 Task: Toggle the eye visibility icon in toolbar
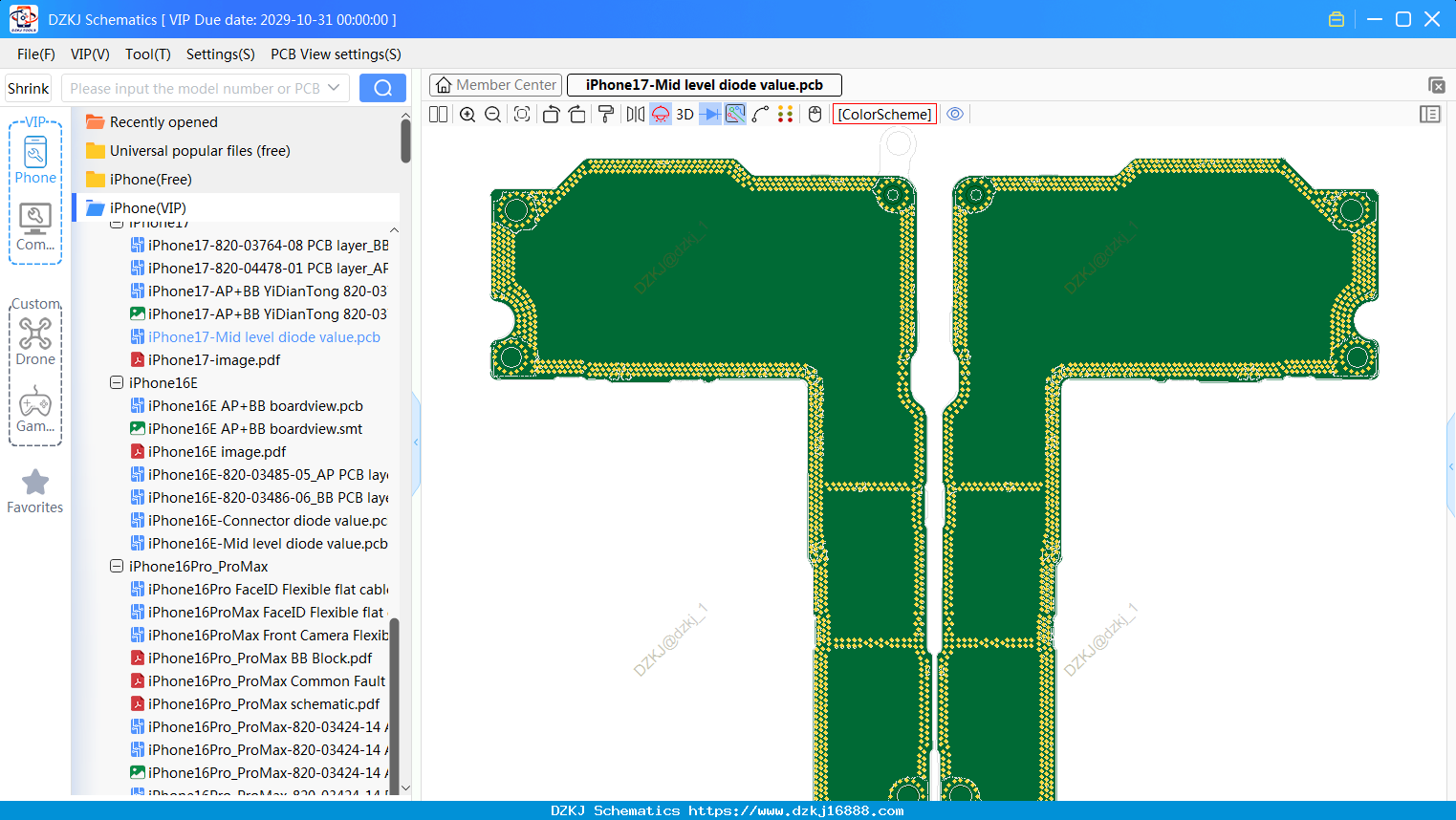955,114
